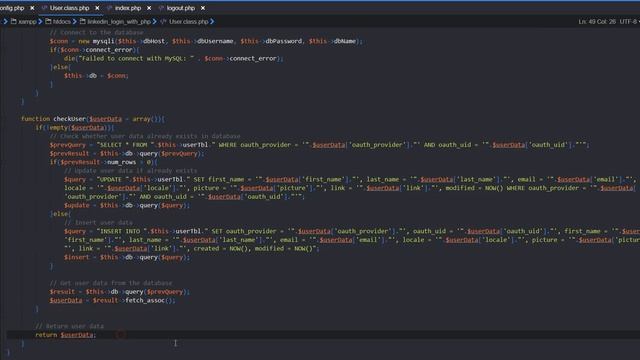Click the '// Update user data if already exists' comment

click(131, 171)
